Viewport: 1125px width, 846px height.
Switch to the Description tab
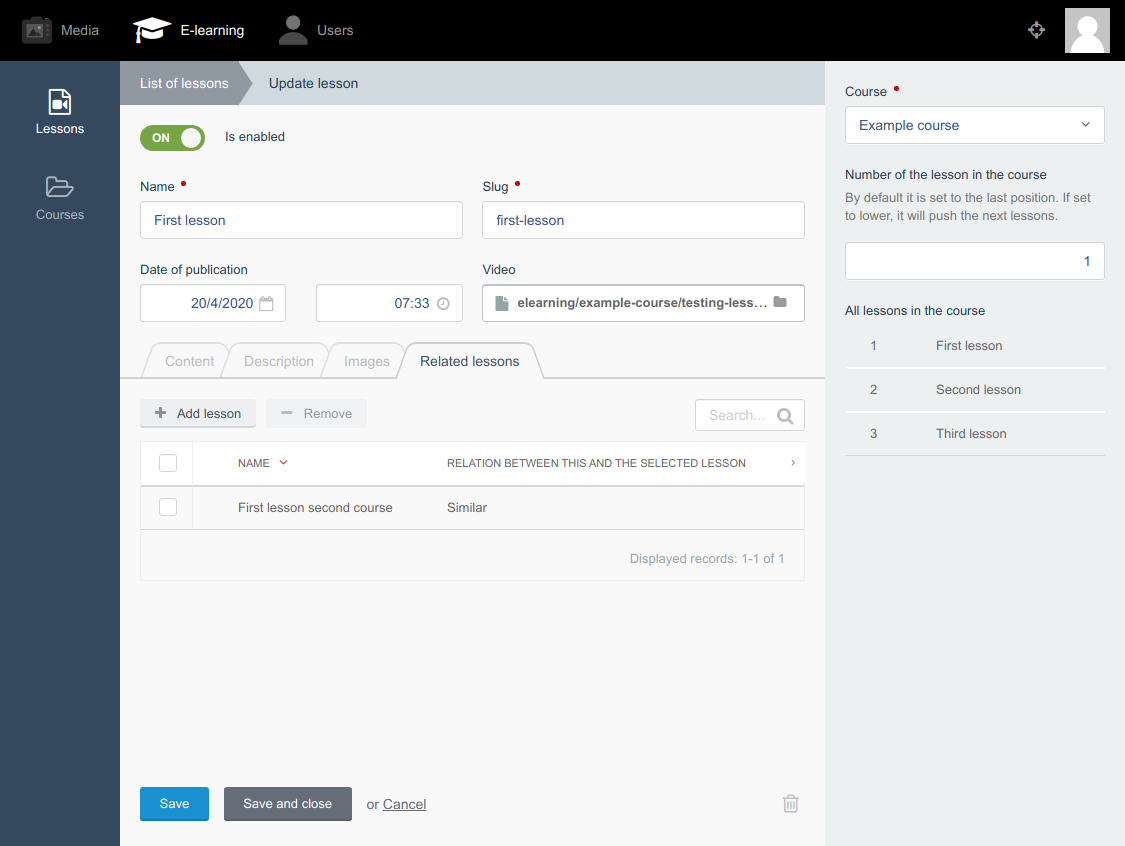pos(278,361)
